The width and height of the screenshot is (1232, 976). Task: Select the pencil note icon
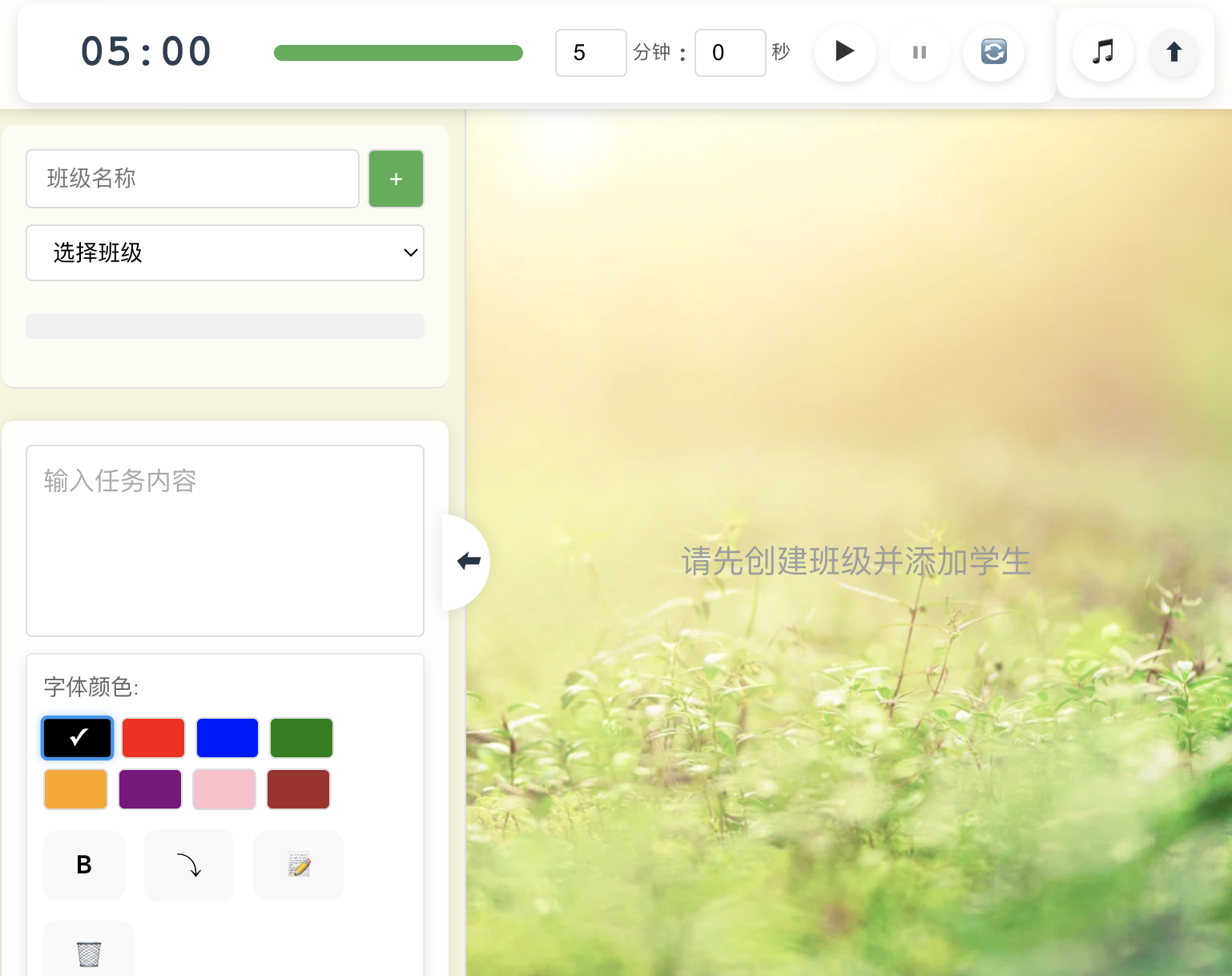click(298, 865)
